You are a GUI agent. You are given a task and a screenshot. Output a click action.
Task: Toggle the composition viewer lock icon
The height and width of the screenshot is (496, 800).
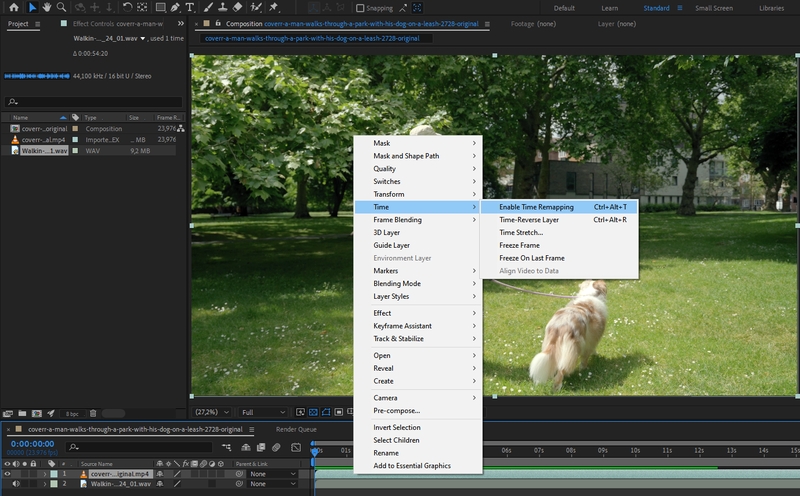(x=218, y=23)
